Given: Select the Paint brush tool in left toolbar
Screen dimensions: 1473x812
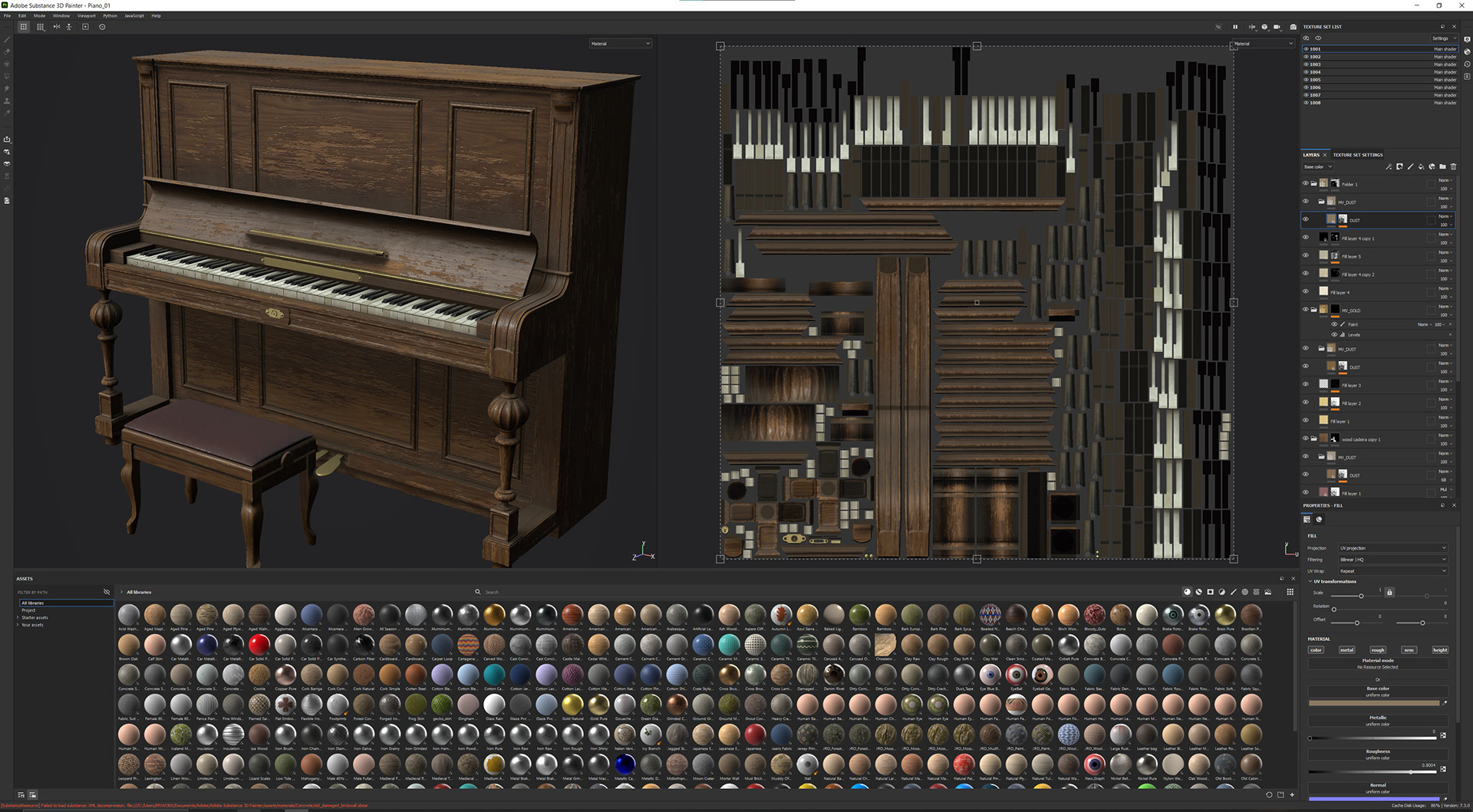Looking at the screenshot, I should click(7, 40).
